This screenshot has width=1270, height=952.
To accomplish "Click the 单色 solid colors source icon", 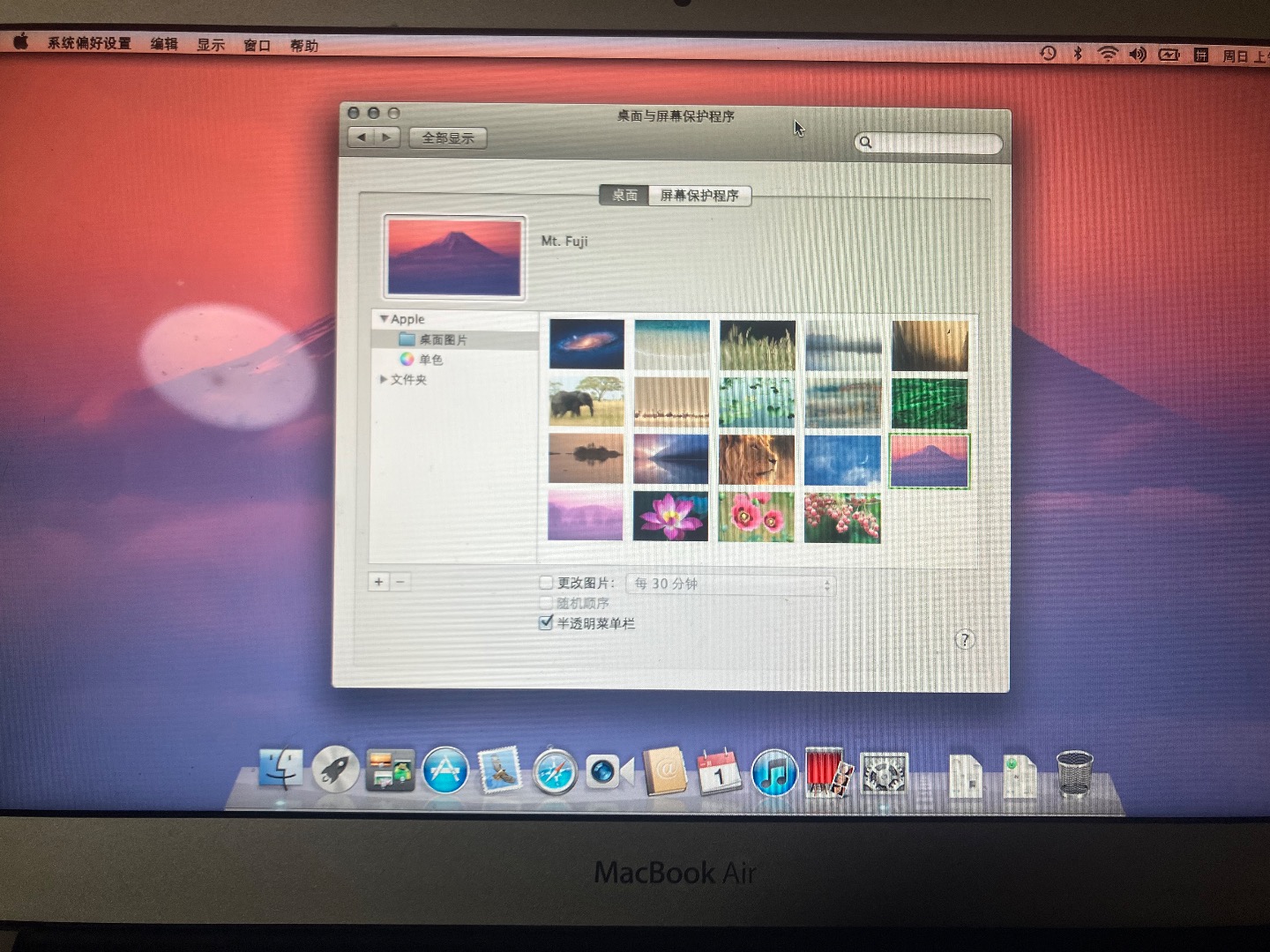I will tap(406, 360).
